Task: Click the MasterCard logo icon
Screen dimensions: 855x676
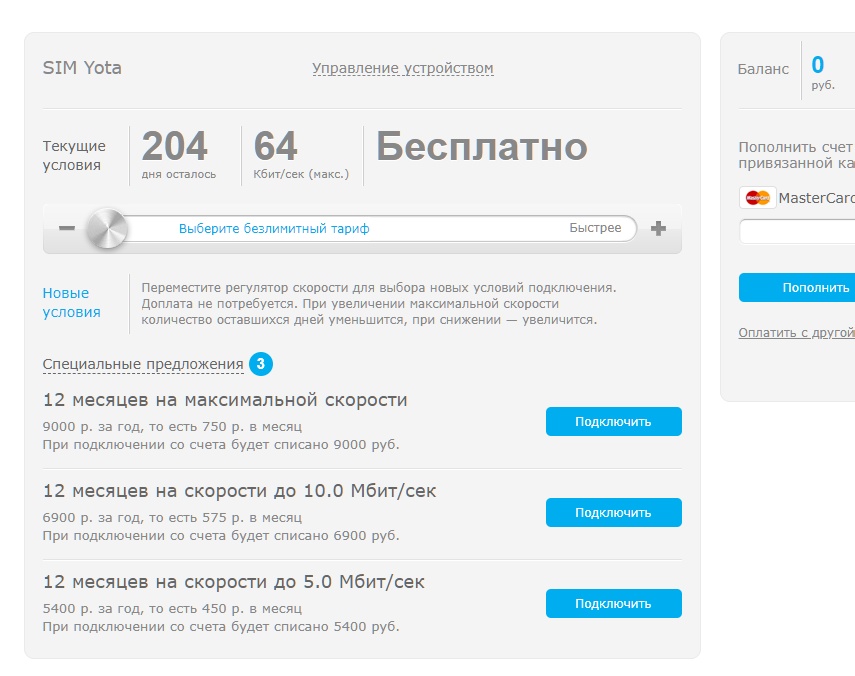Action: click(757, 197)
